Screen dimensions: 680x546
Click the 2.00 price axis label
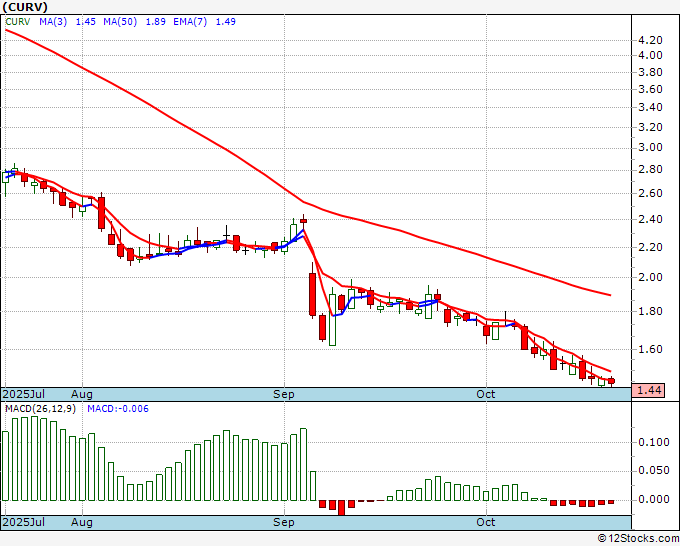(650, 277)
